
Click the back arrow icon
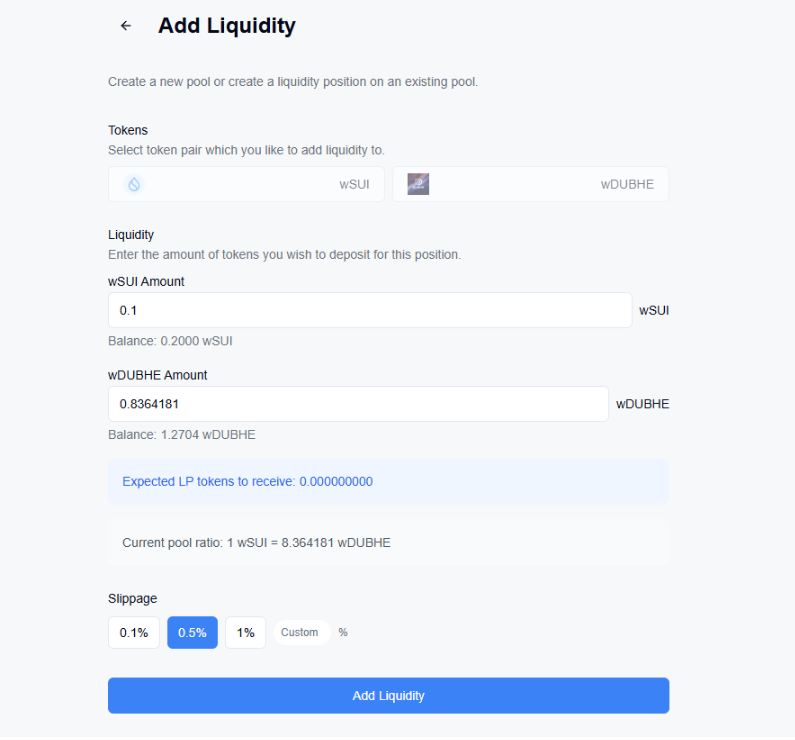click(x=126, y=25)
